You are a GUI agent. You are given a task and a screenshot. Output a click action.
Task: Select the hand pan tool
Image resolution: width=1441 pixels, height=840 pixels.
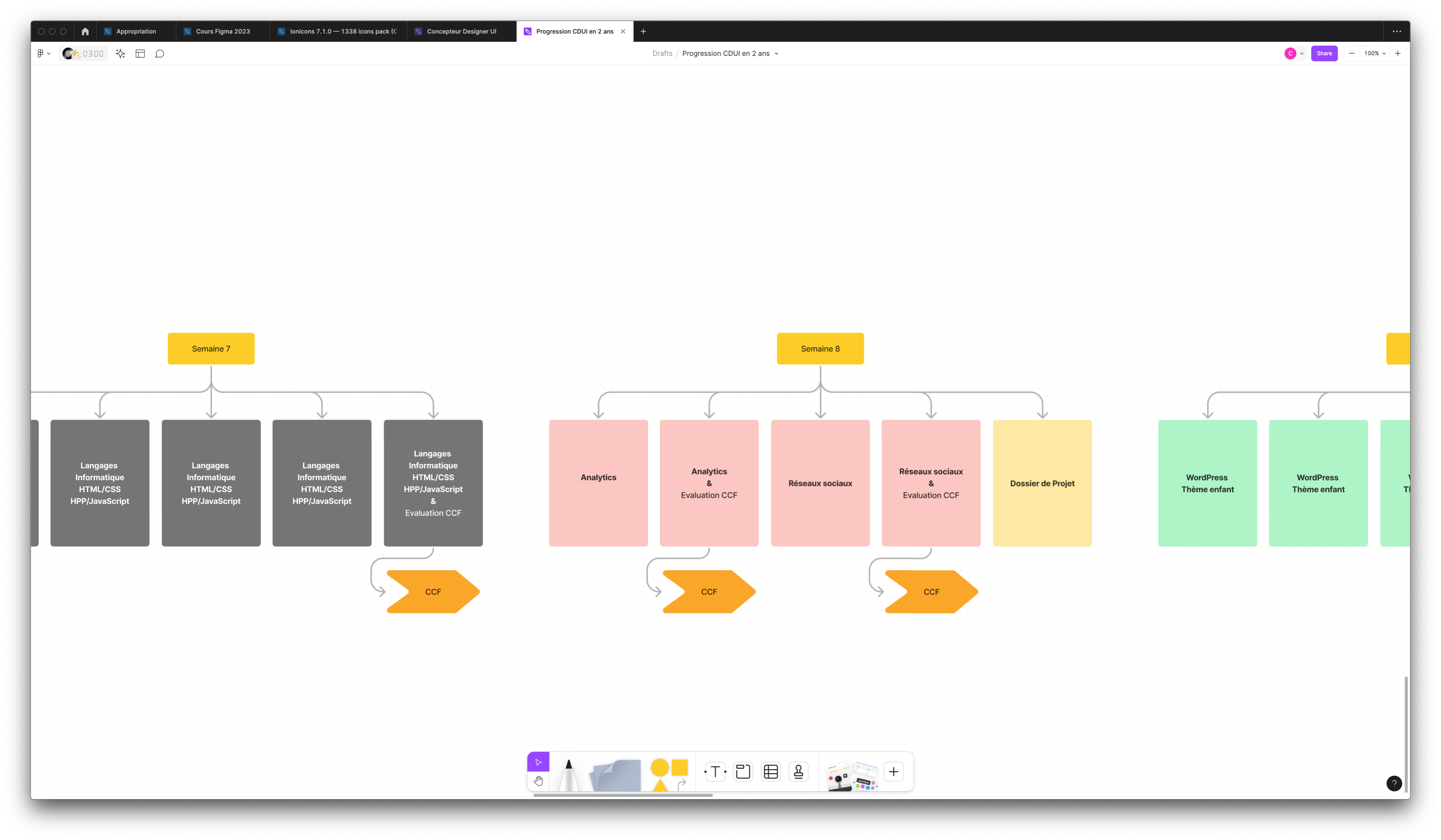[538, 780]
